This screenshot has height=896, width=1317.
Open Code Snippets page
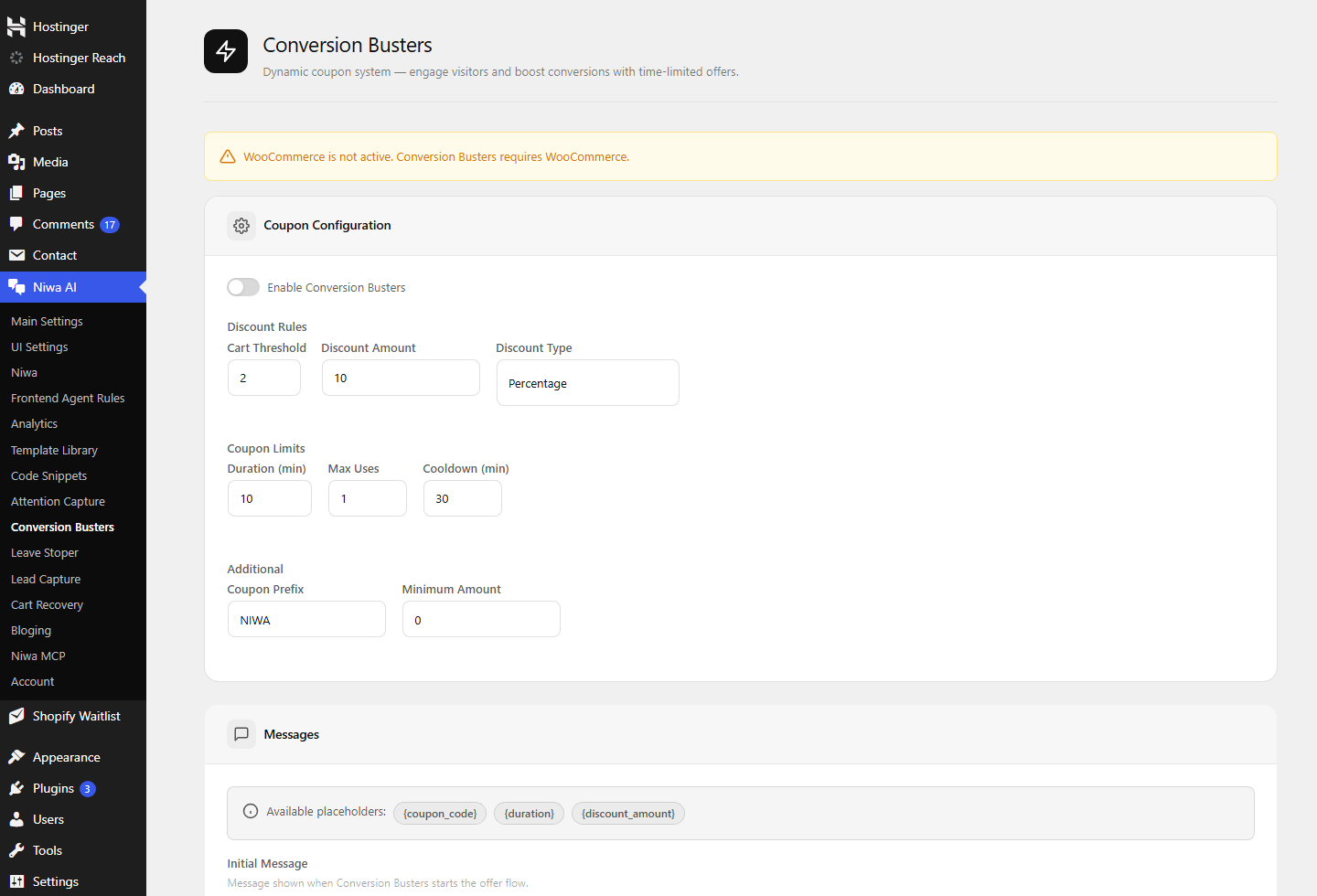[48, 475]
